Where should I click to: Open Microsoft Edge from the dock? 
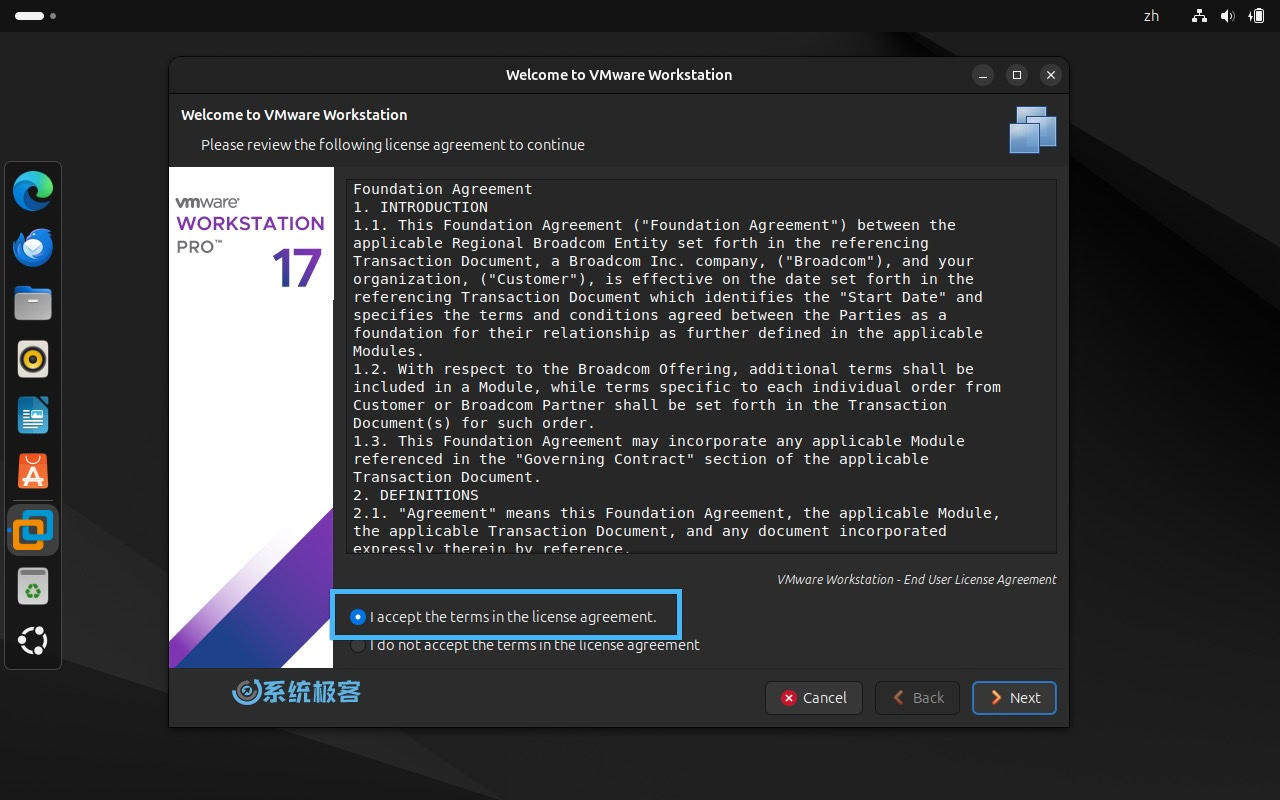[x=33, y=191]
